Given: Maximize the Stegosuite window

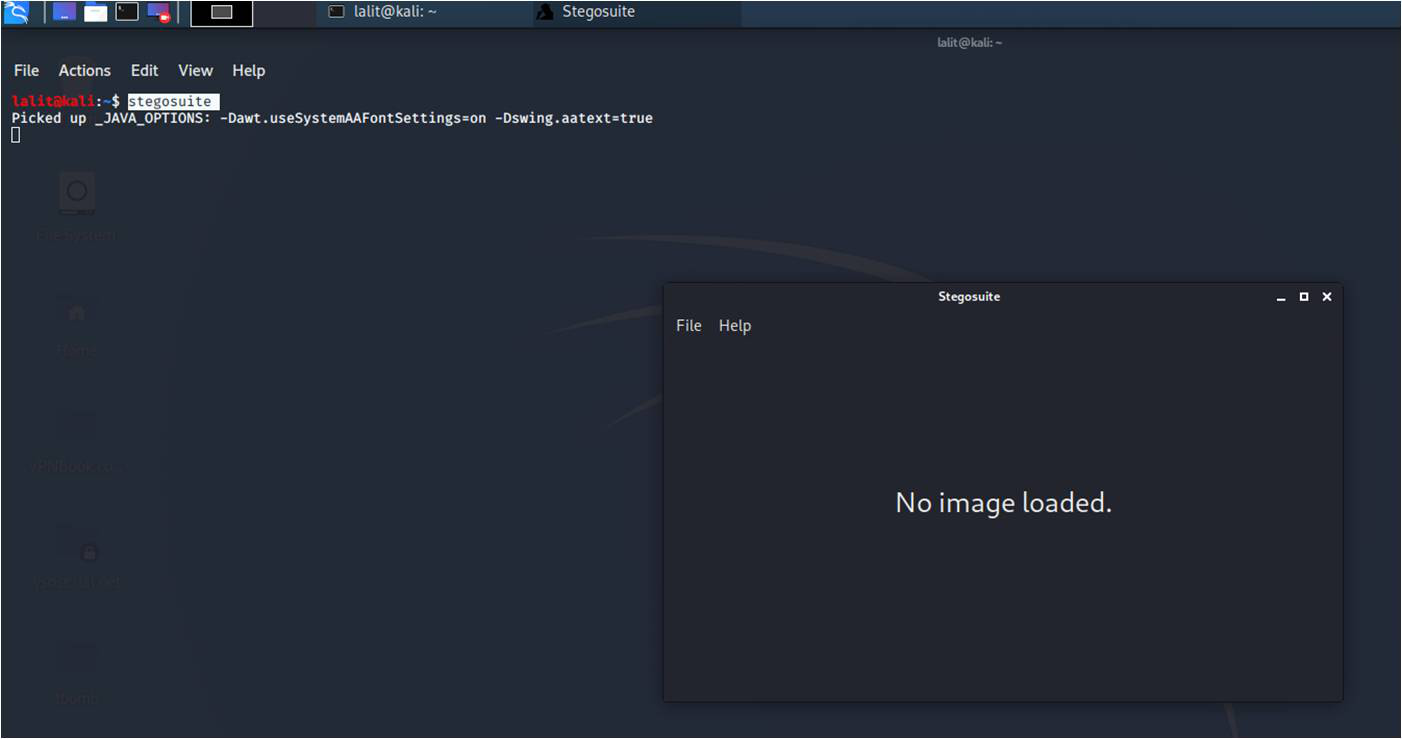Looking at the screenshot, I should [x=1304, y=297].
